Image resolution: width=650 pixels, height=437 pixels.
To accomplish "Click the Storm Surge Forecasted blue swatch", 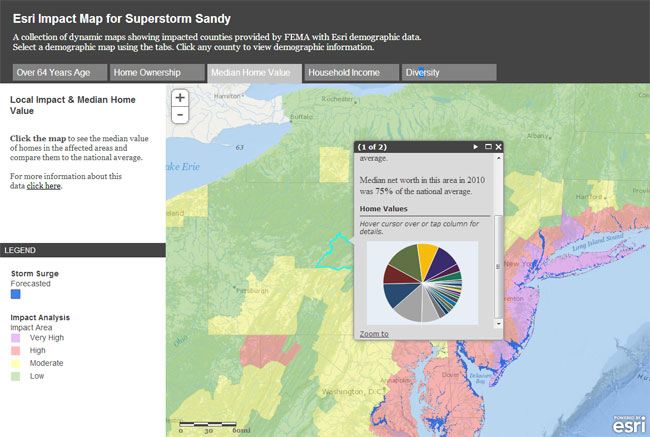I will tap(15, 294).
